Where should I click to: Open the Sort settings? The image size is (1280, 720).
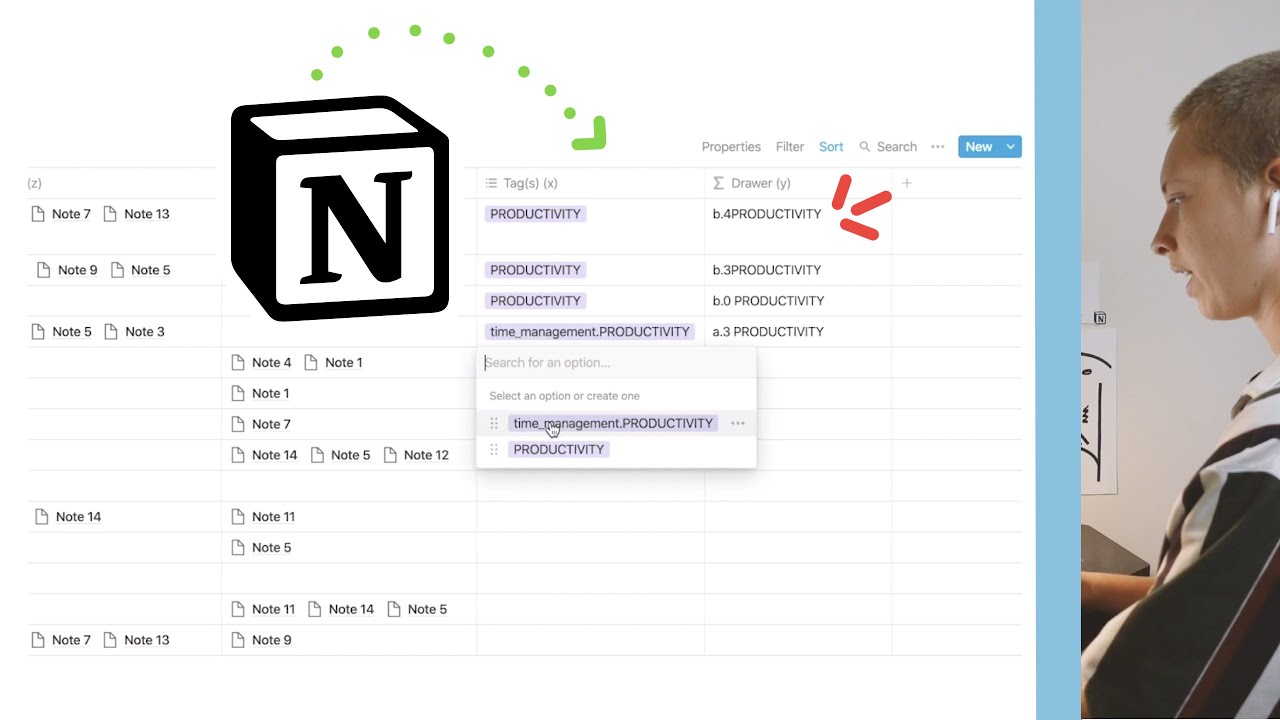coord(831,146)
